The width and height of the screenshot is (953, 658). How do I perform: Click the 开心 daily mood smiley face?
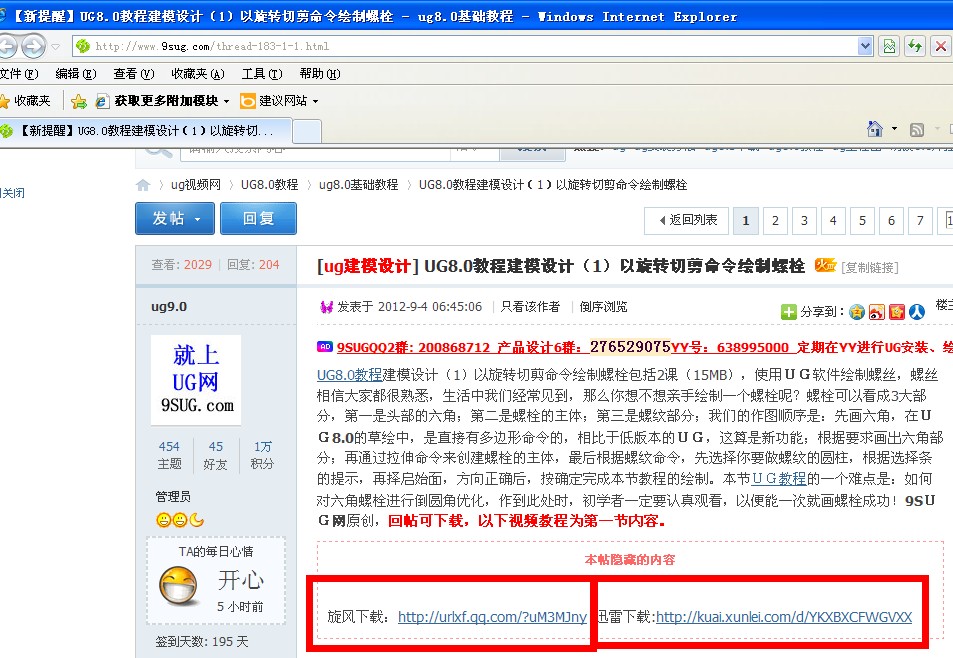click(179, 585)
